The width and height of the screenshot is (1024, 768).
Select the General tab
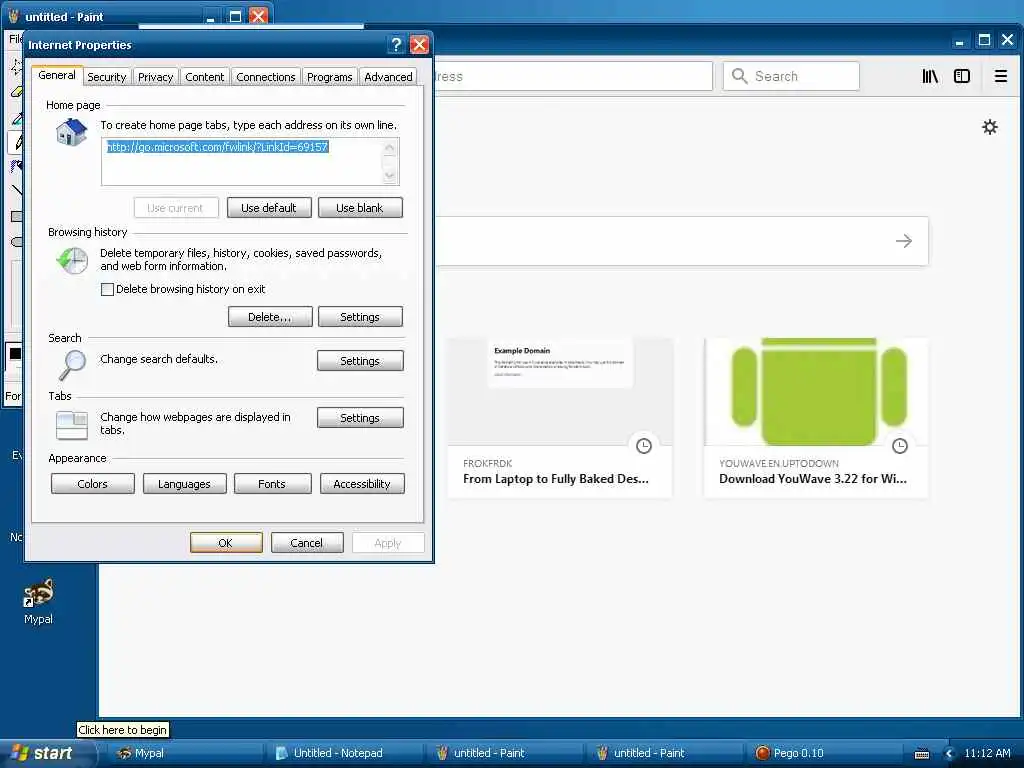click(57, 75)
